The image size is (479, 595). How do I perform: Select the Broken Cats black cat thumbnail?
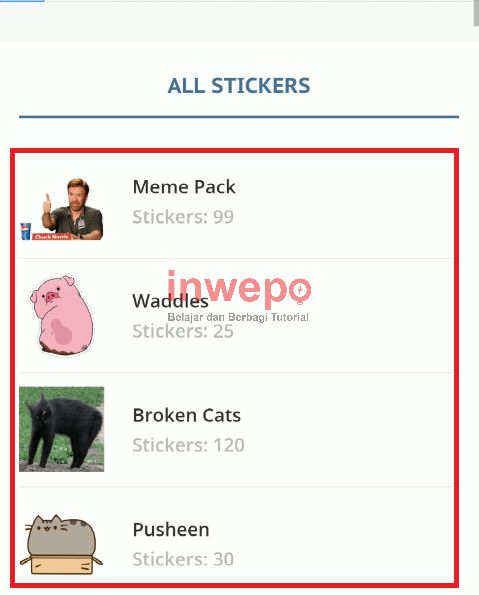tap(61, 429)
